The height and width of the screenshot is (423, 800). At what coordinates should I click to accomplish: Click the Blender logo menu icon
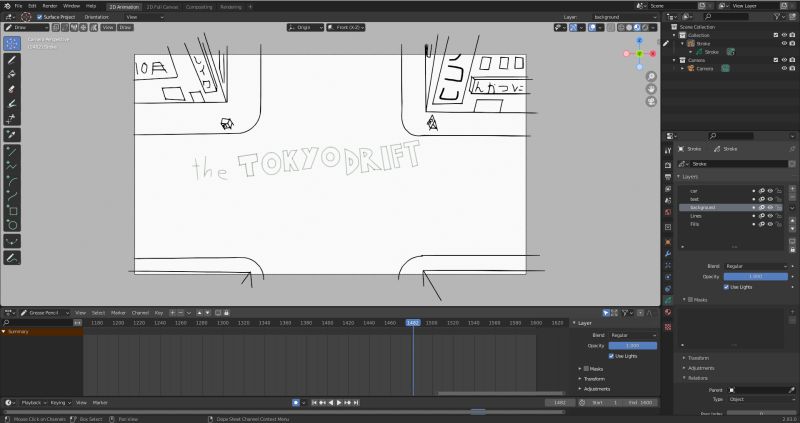coord(7,6)
